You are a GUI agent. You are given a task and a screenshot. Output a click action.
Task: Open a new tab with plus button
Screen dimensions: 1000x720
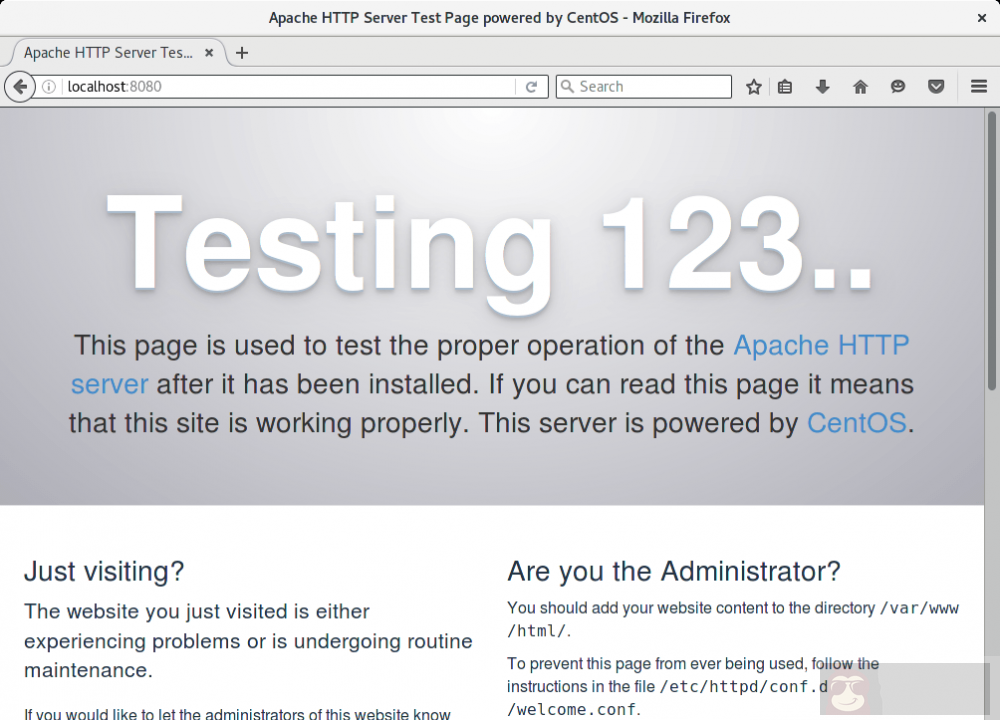click(x=242, y=53)
